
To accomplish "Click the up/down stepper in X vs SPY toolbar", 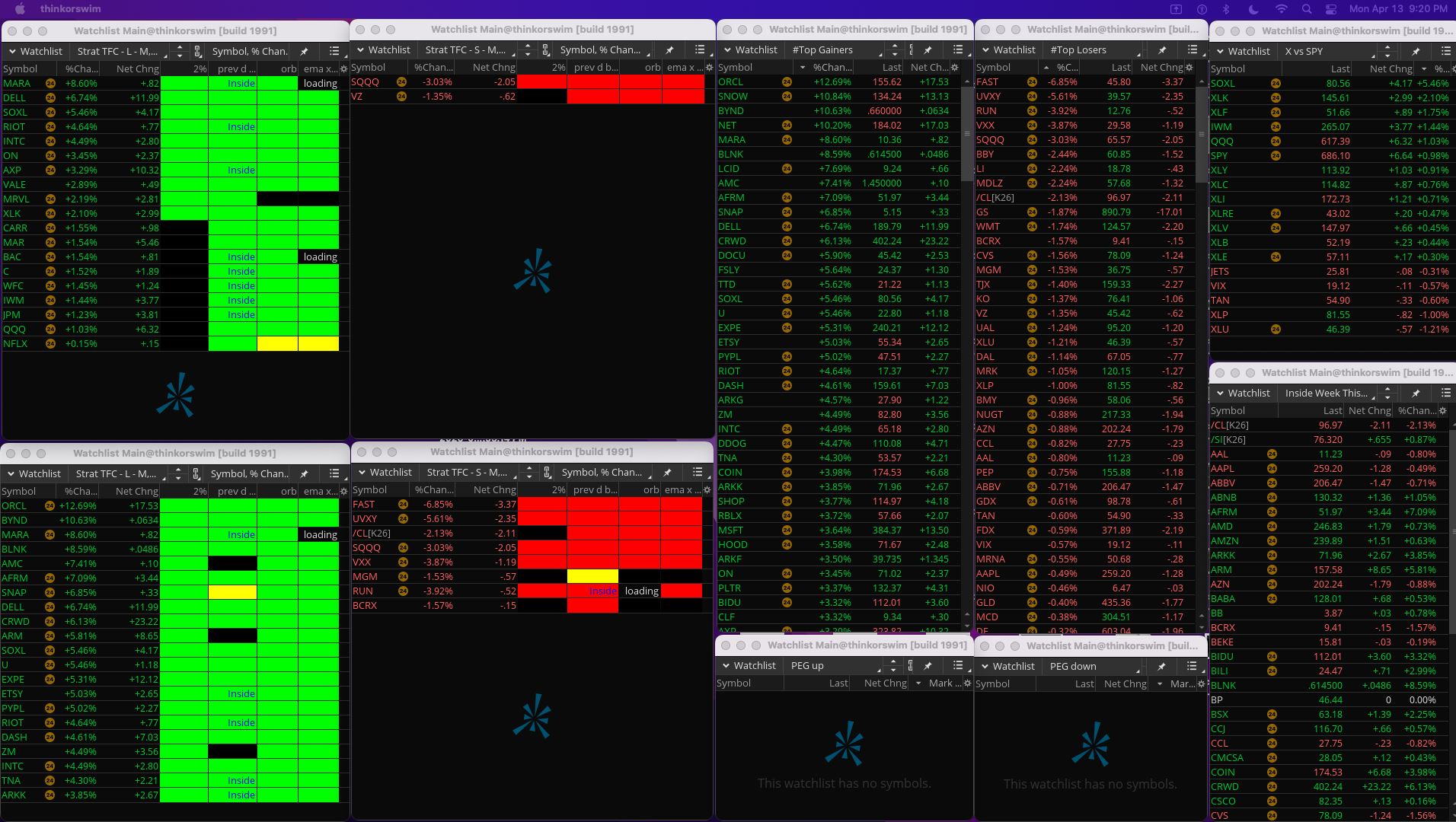I will click(x=1387, y=51).
